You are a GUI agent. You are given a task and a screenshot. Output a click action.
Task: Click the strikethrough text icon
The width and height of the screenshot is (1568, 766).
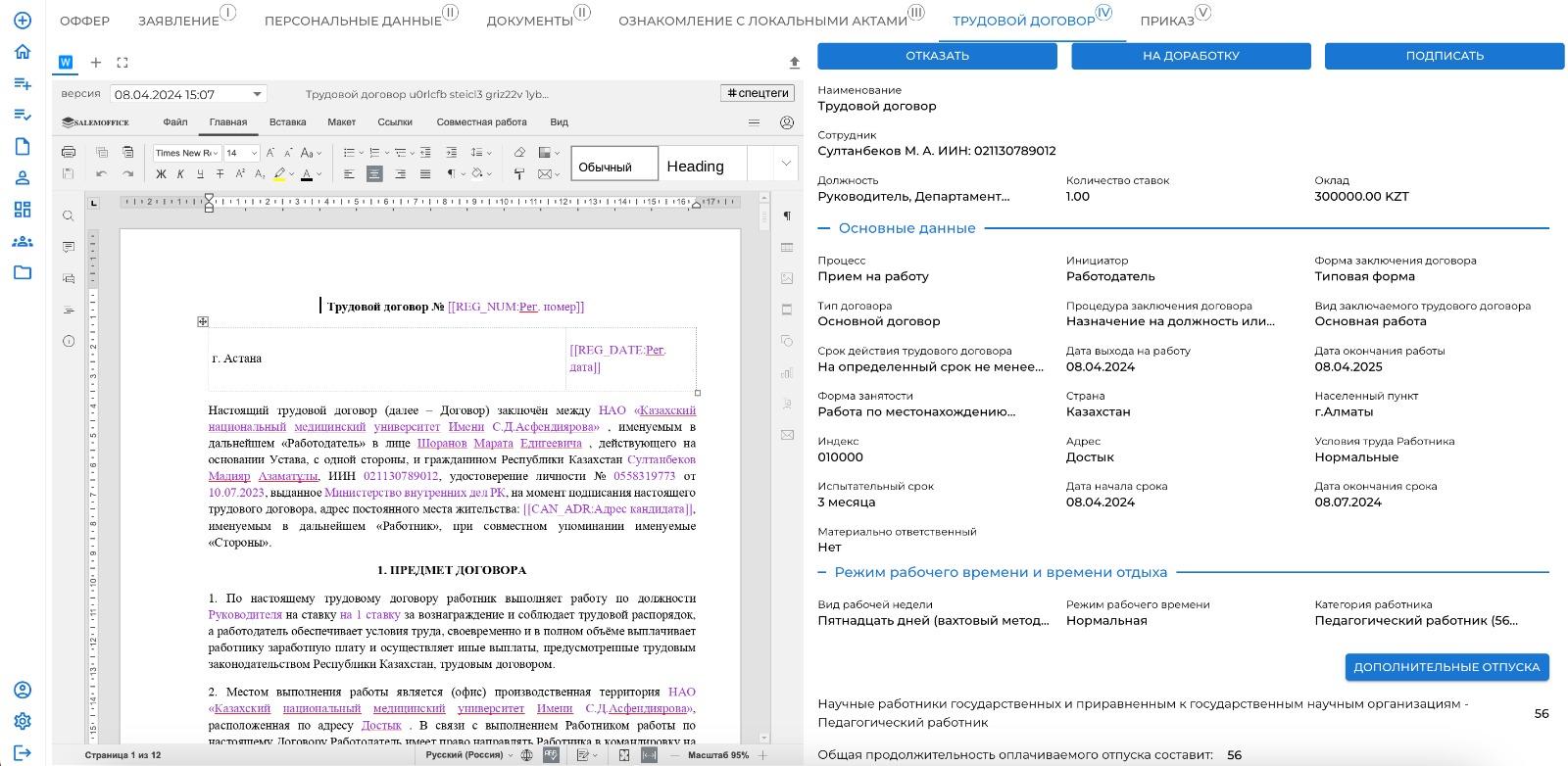(220, 174)
